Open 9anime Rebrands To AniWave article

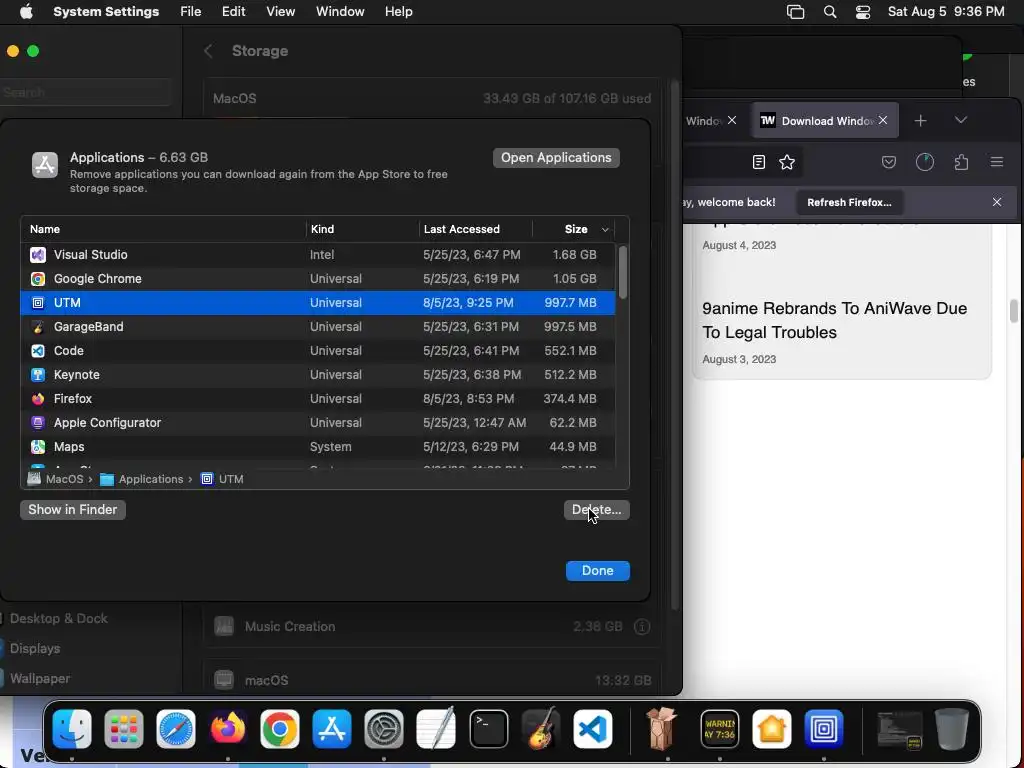835,320
